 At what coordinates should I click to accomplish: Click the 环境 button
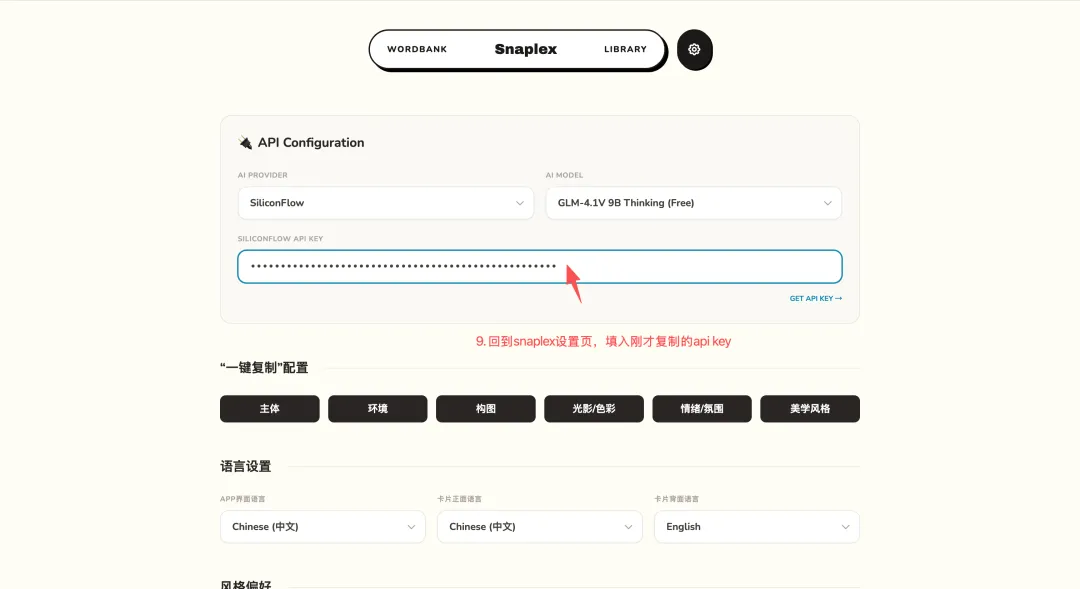(377, 409)
